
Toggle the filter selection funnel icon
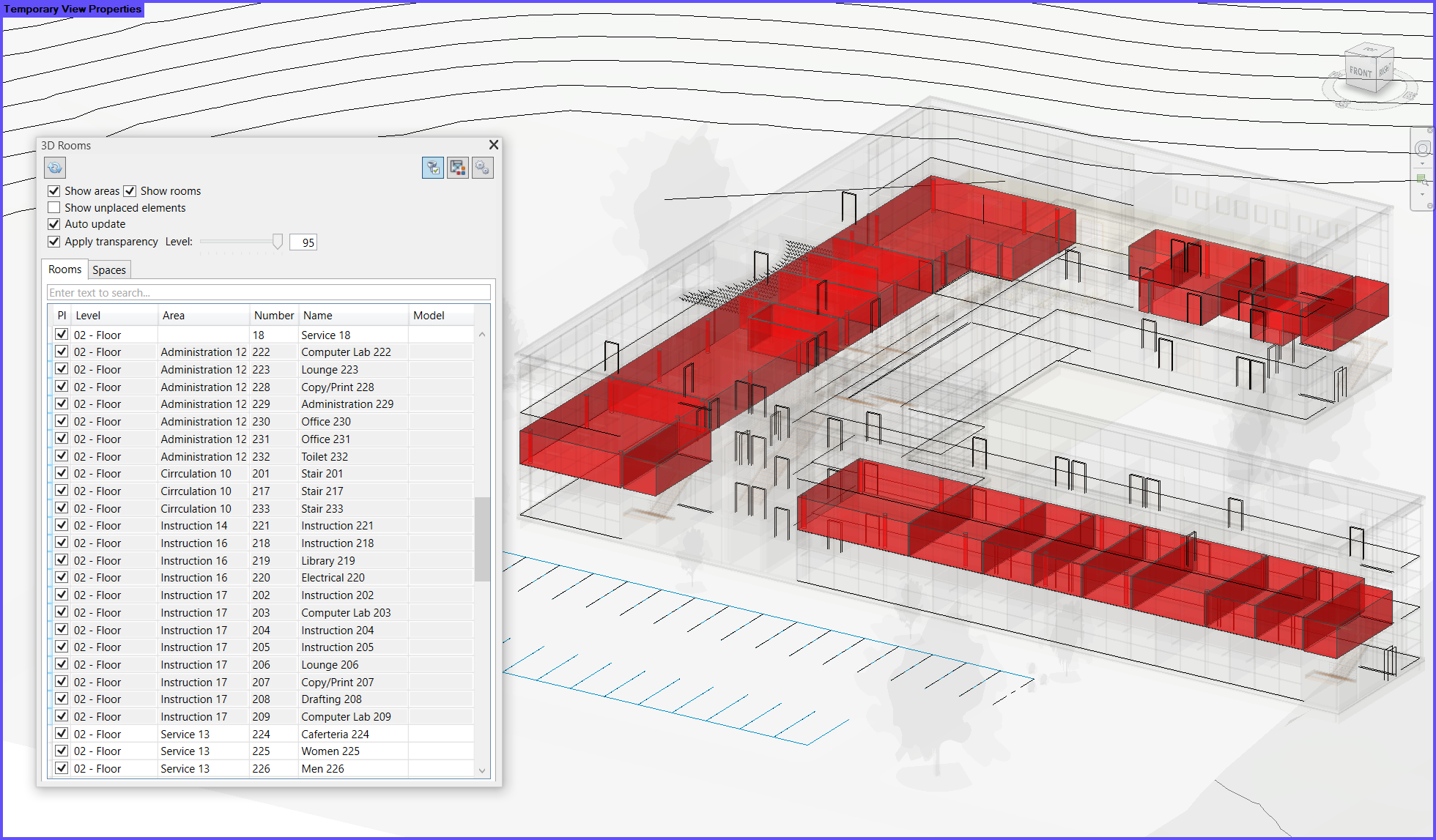432,168
